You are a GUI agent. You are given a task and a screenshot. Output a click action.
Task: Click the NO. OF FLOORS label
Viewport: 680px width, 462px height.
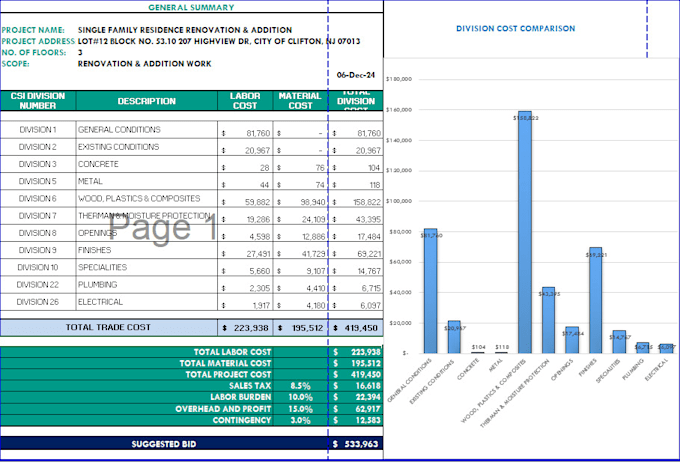[x=34, y=52]
